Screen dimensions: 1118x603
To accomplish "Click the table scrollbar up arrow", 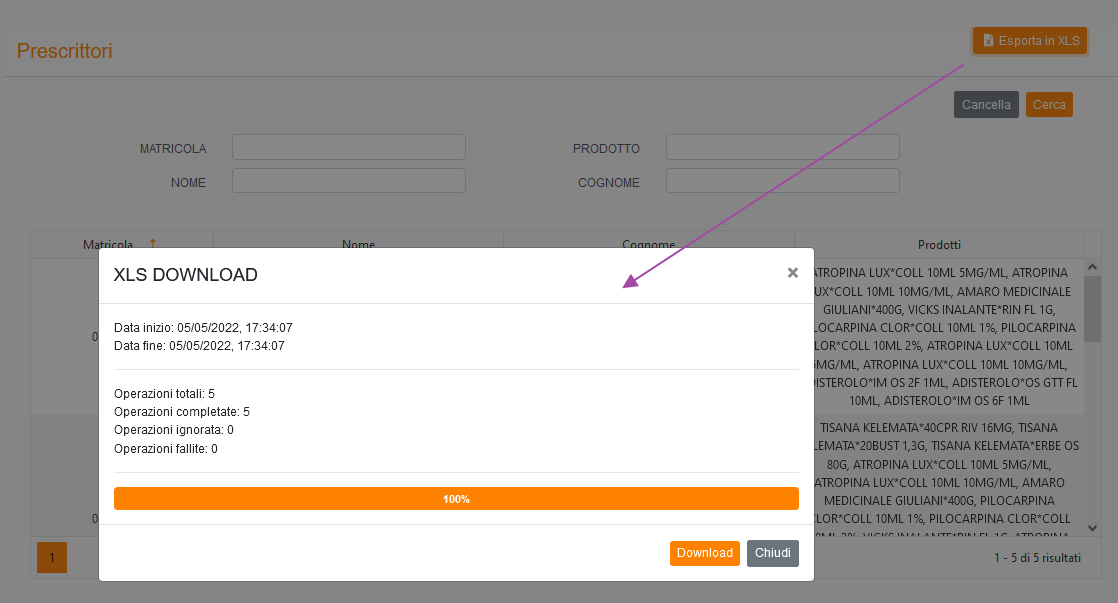I will (1092, 268).
